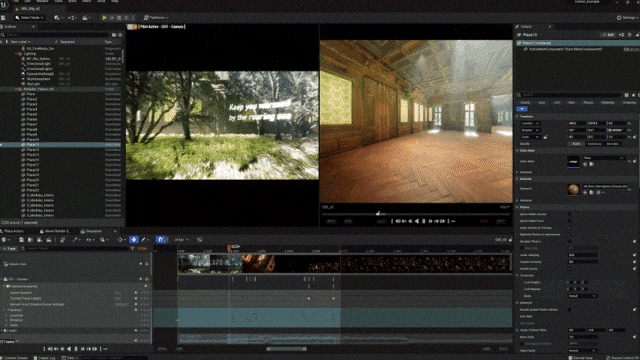Filter Sequencer tracks with funnel icon
This screenshot has width=640, height=360.
coord(133,248)
